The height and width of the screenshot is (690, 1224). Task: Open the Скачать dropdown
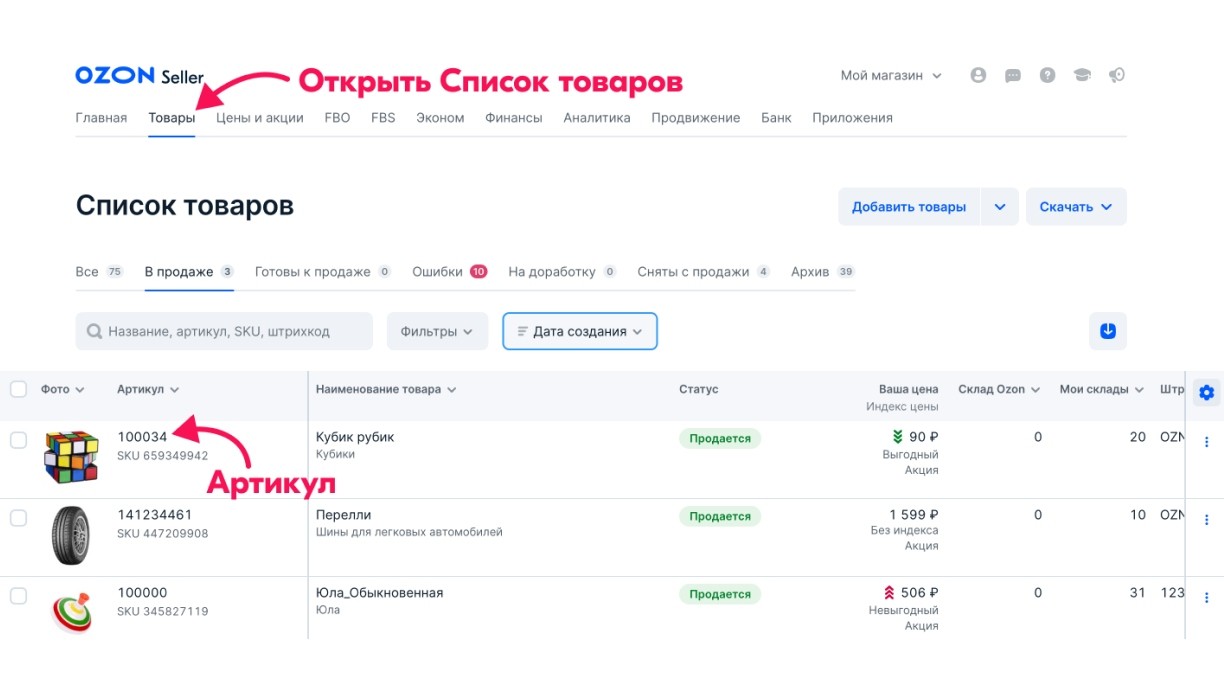[1076, 207]
